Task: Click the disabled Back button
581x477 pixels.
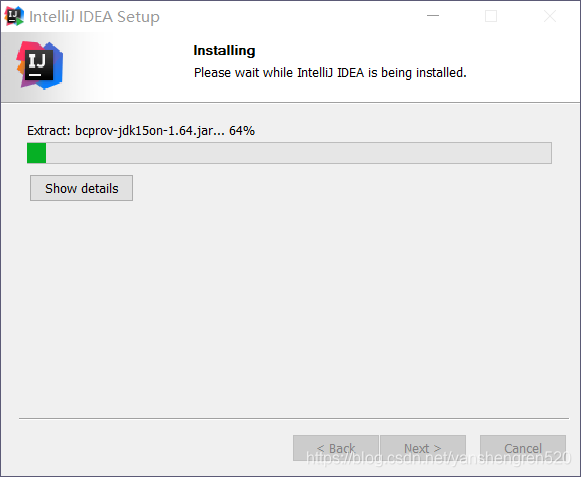Action: click(x=336, y=448)
